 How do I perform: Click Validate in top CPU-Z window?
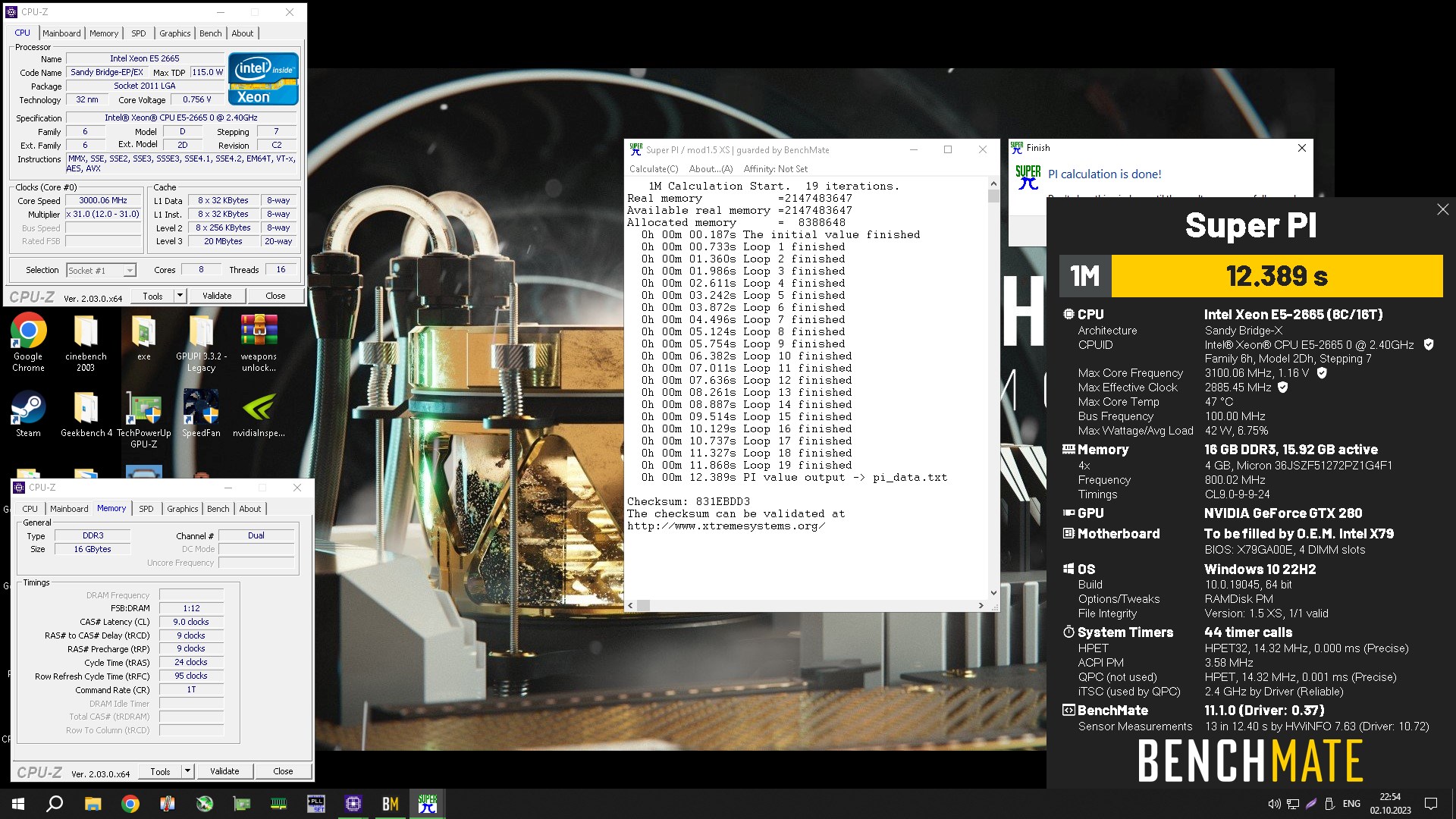(217, 296)
